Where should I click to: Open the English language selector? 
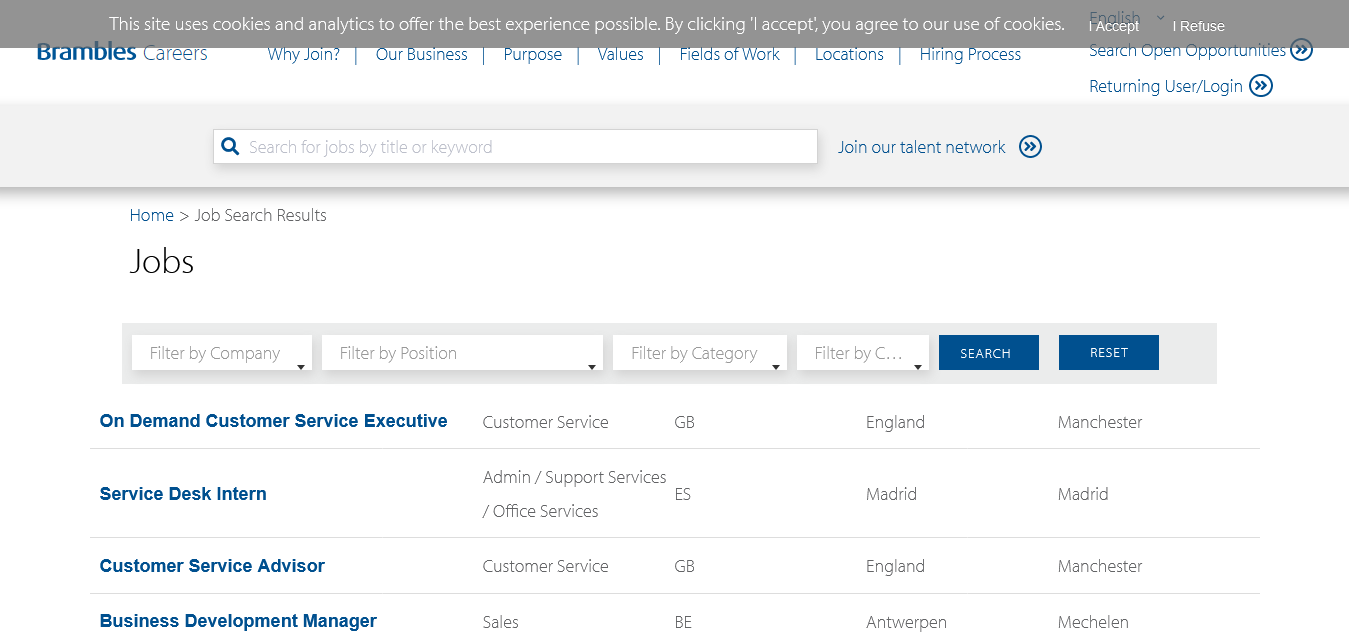(x=1127, y=17)
